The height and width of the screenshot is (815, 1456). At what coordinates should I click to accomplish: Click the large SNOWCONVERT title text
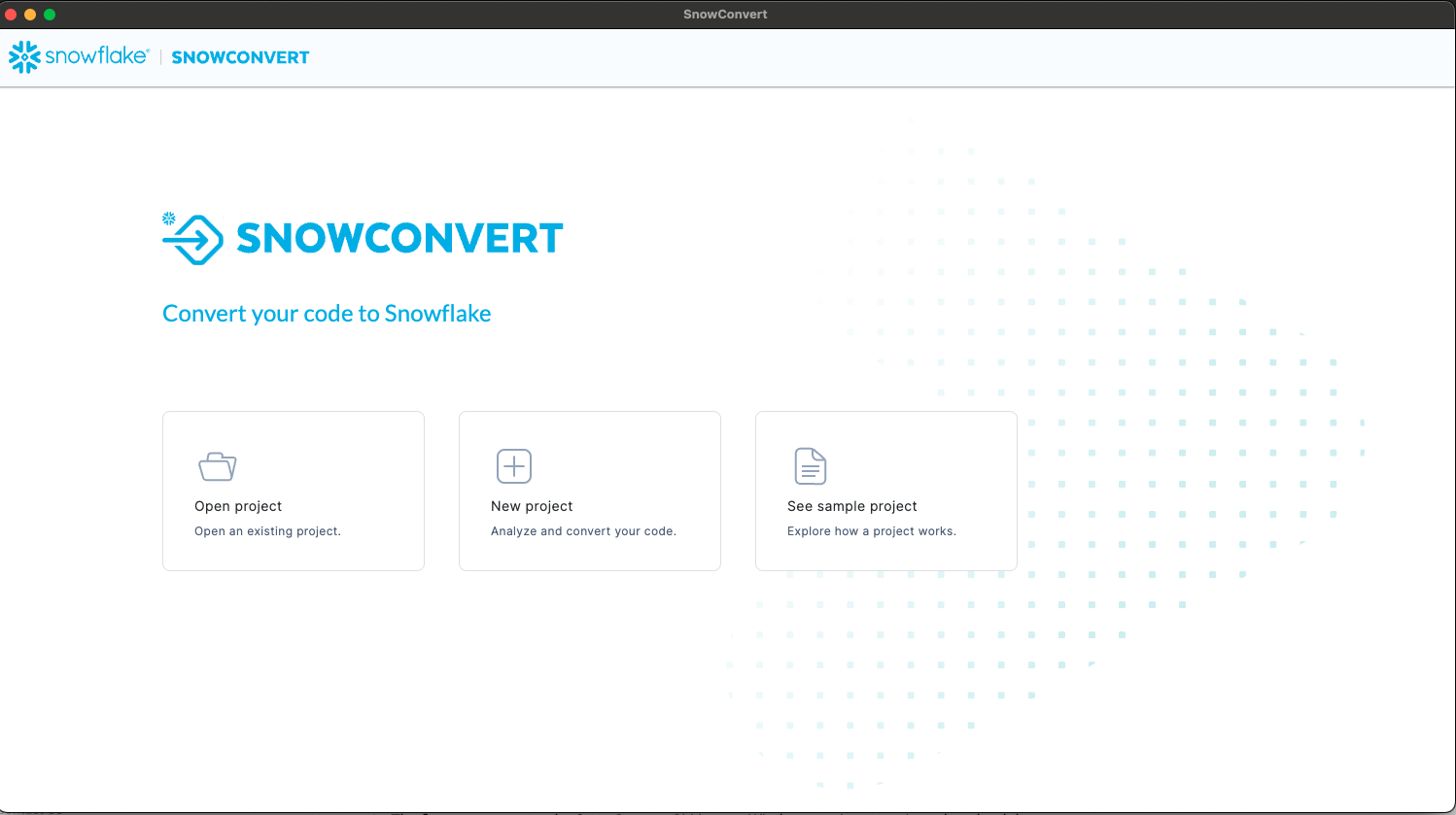pyautogui.click(x=398, y=236)
